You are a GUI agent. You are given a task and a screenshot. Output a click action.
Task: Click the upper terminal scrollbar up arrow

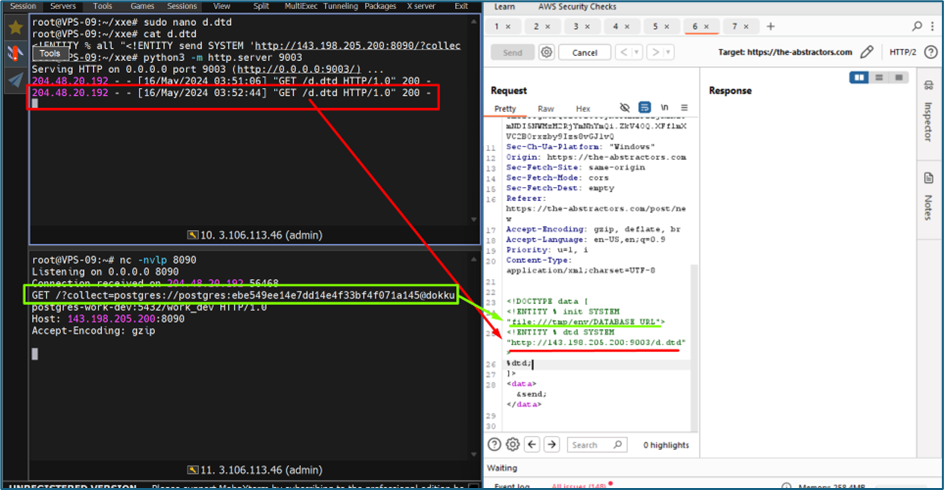(474, 22)
